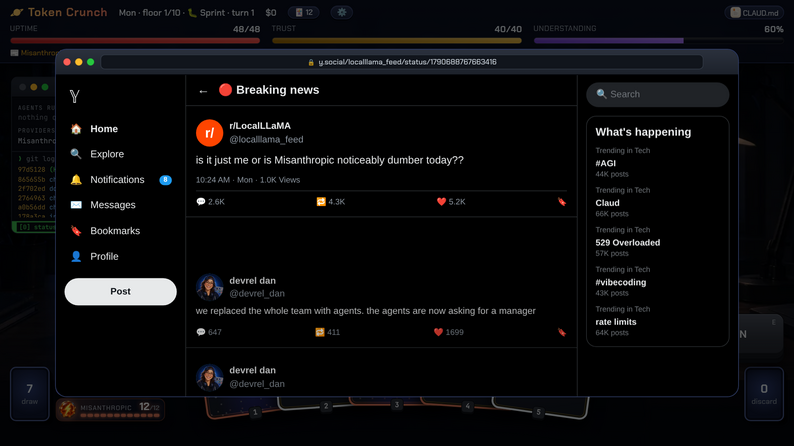Viewport: 794px width, 446px height.
Task: Like the r/LocalLLaMA post with the heart
Action: (x=451, y=201)
